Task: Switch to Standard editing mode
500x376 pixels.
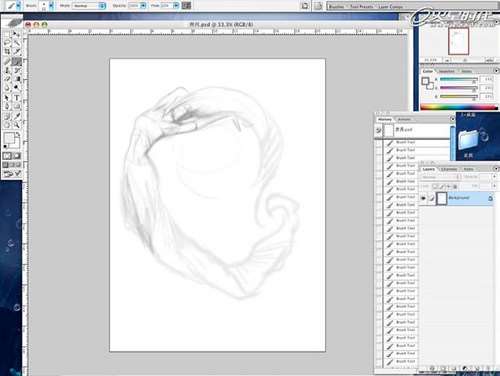Action: [x=7, y=156]
